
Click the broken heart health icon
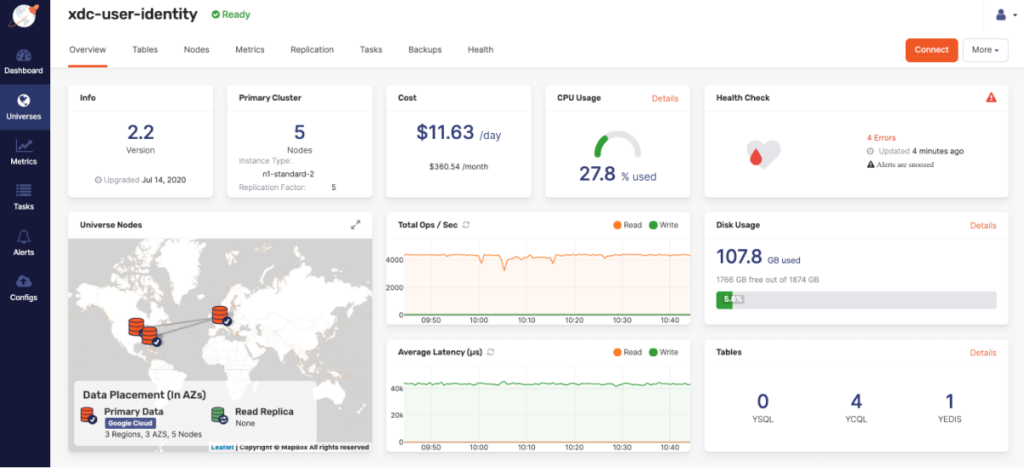tap(763, 154)
